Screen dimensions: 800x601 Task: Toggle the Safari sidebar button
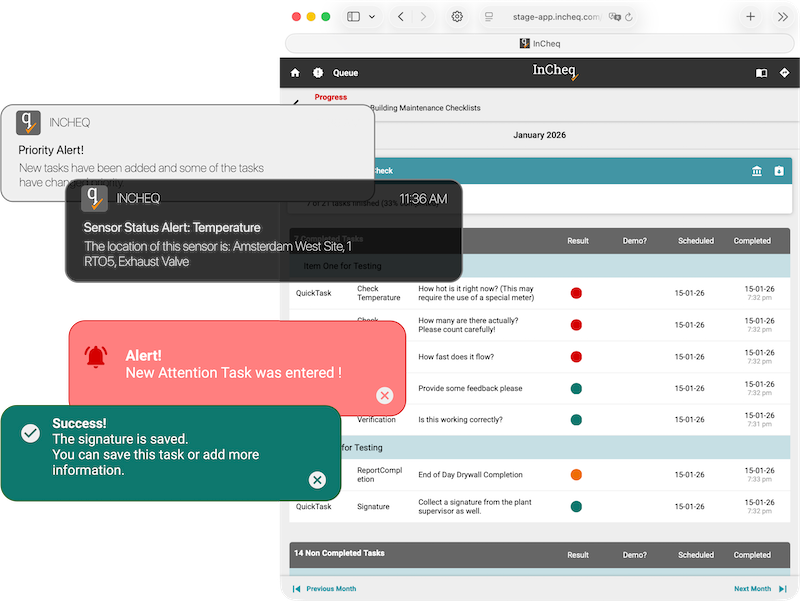354,17
